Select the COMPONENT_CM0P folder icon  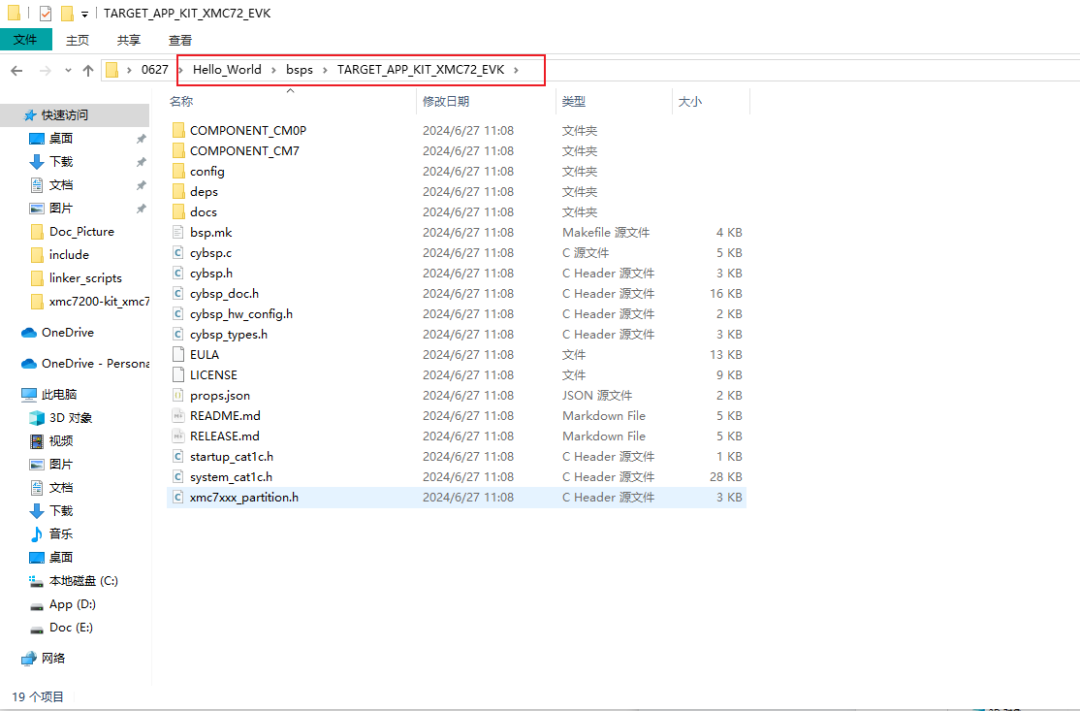(x=179, y=130)
